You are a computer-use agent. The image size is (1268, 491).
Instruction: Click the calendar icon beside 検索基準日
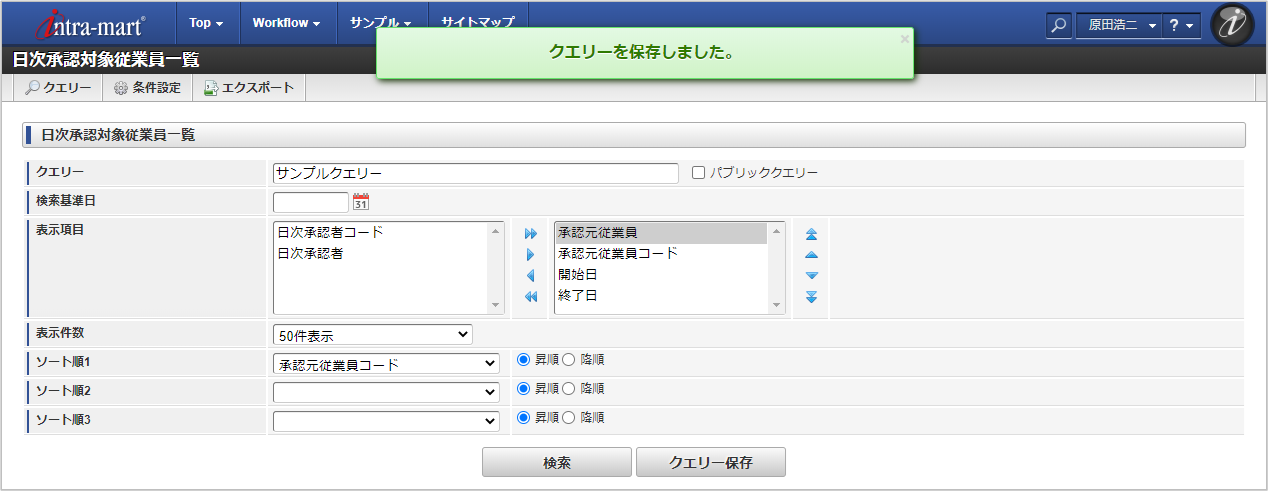click(x=361, y=202)
